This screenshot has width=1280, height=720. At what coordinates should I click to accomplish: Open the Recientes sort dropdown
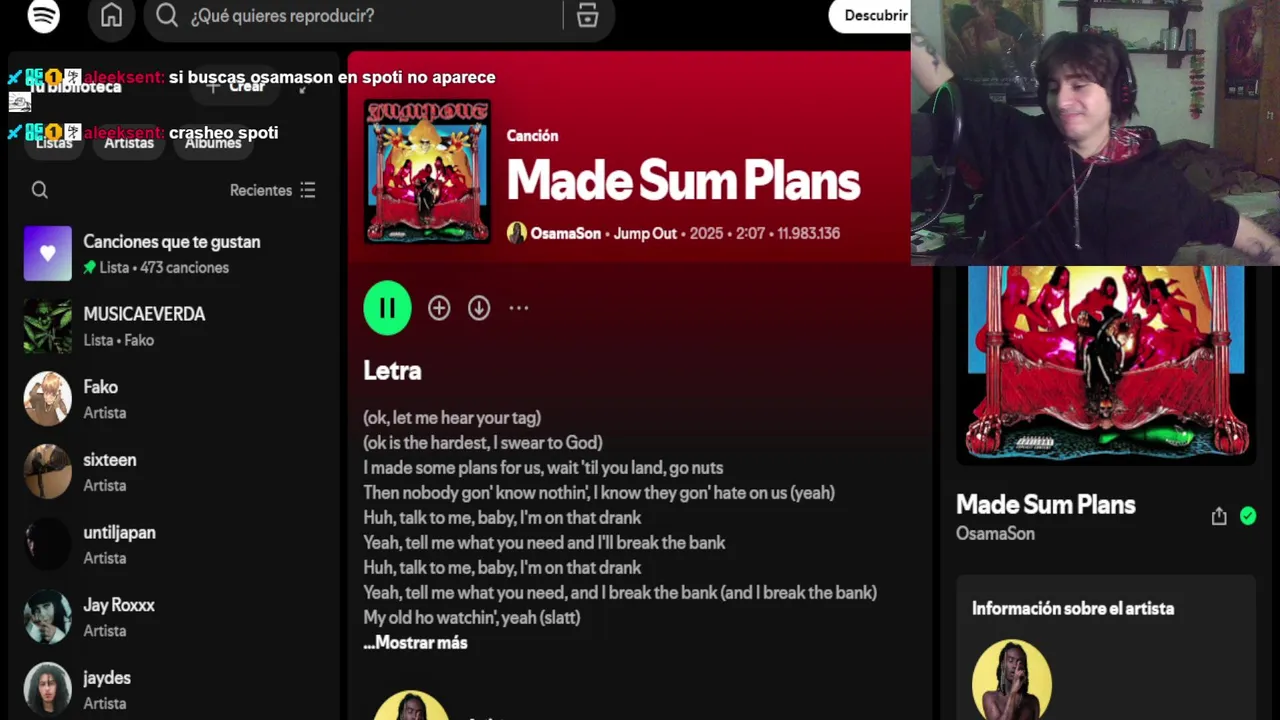coord(273,190)
